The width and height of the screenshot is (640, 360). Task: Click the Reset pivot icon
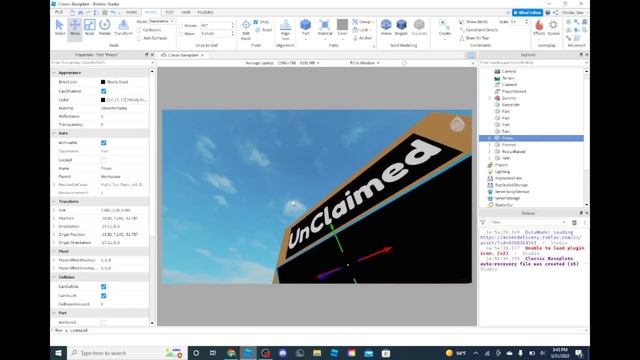pyautogui.click(x=258, y=30)
